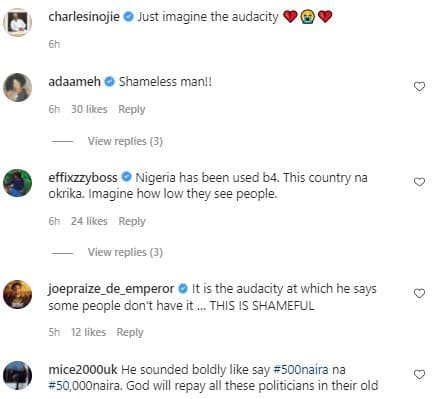Open the charlesinojie username link
Screen dimensions: 432x399
[x=84, y=17]
